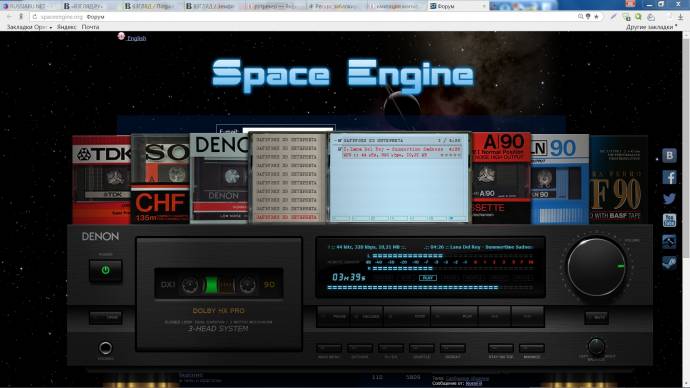Open the browser downloads arrow icon
Screen dimensions: 690x388
click(680, 17)
